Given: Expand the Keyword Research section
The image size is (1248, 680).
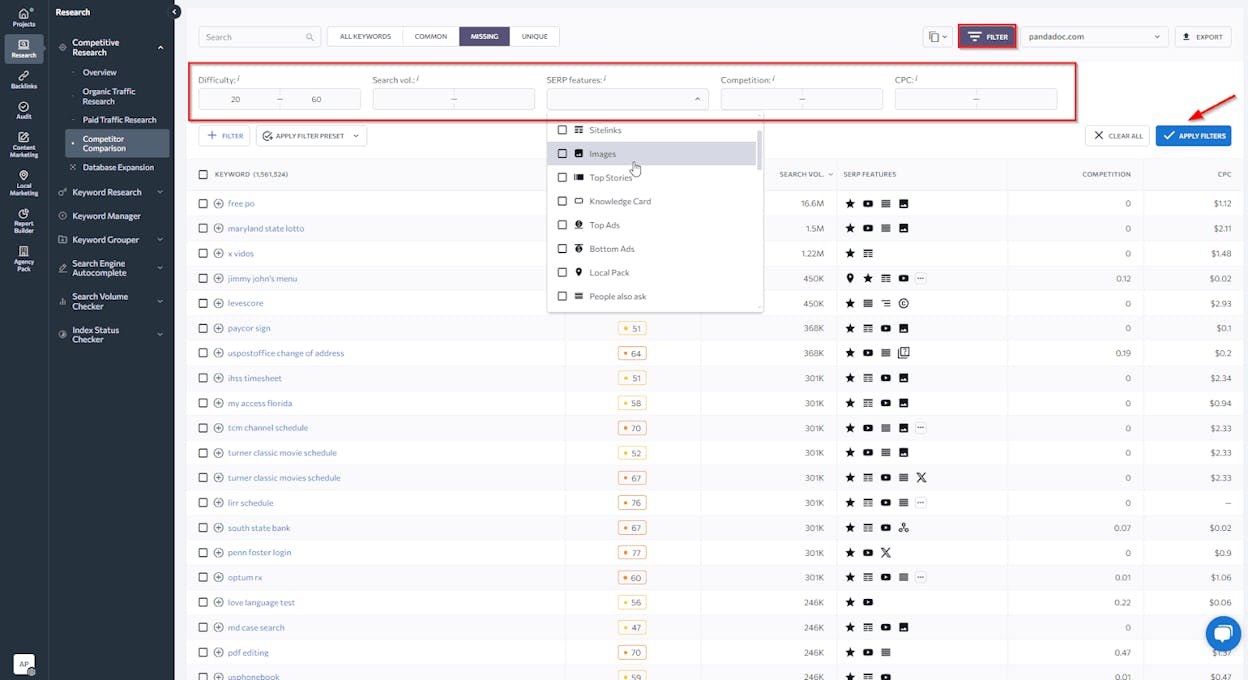Looking at the screenshot, I should point(160,192).
